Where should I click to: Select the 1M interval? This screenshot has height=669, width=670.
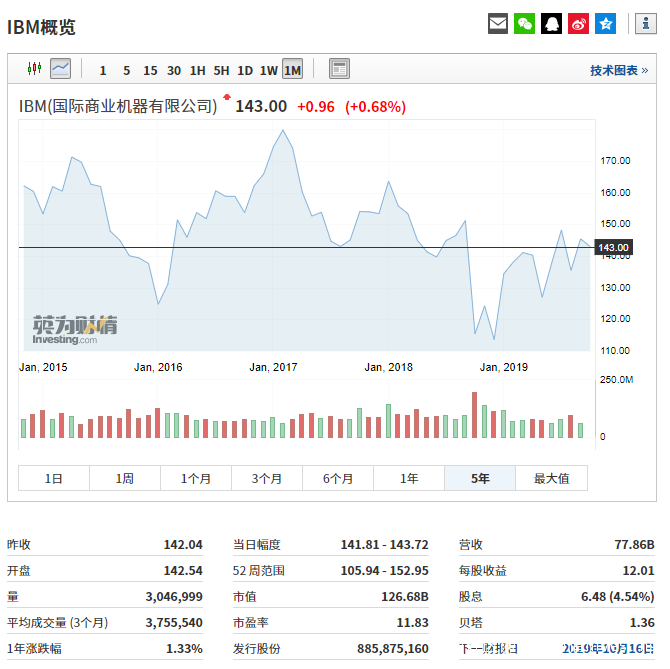(x=292, y=69)
